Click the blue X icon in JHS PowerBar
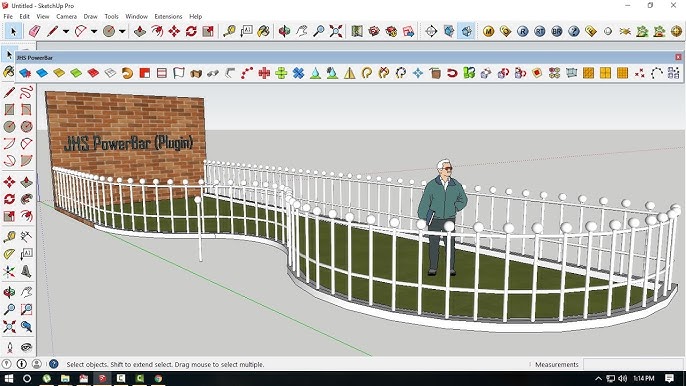Viewport: 686px width, 386px height. point(298,73)
